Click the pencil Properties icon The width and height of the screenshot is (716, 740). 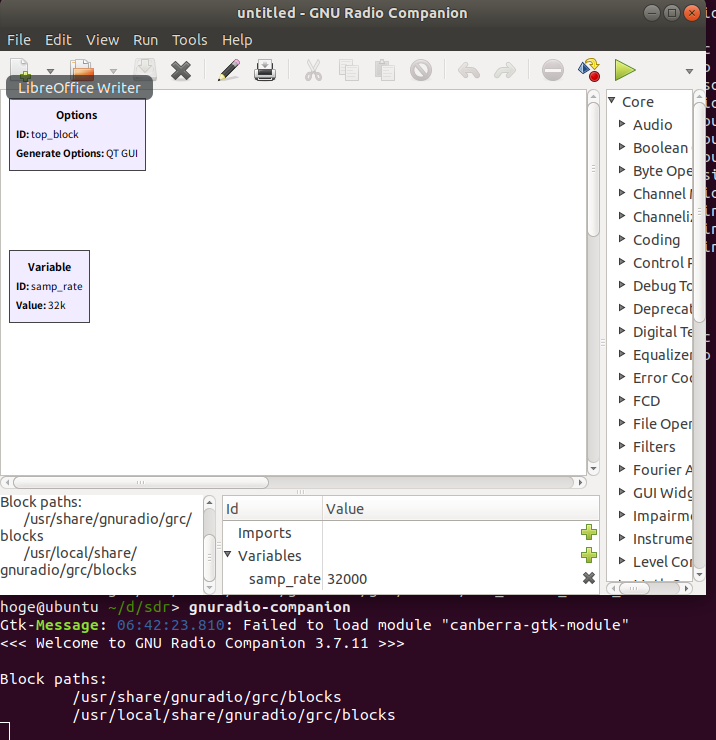pos(229,70)
